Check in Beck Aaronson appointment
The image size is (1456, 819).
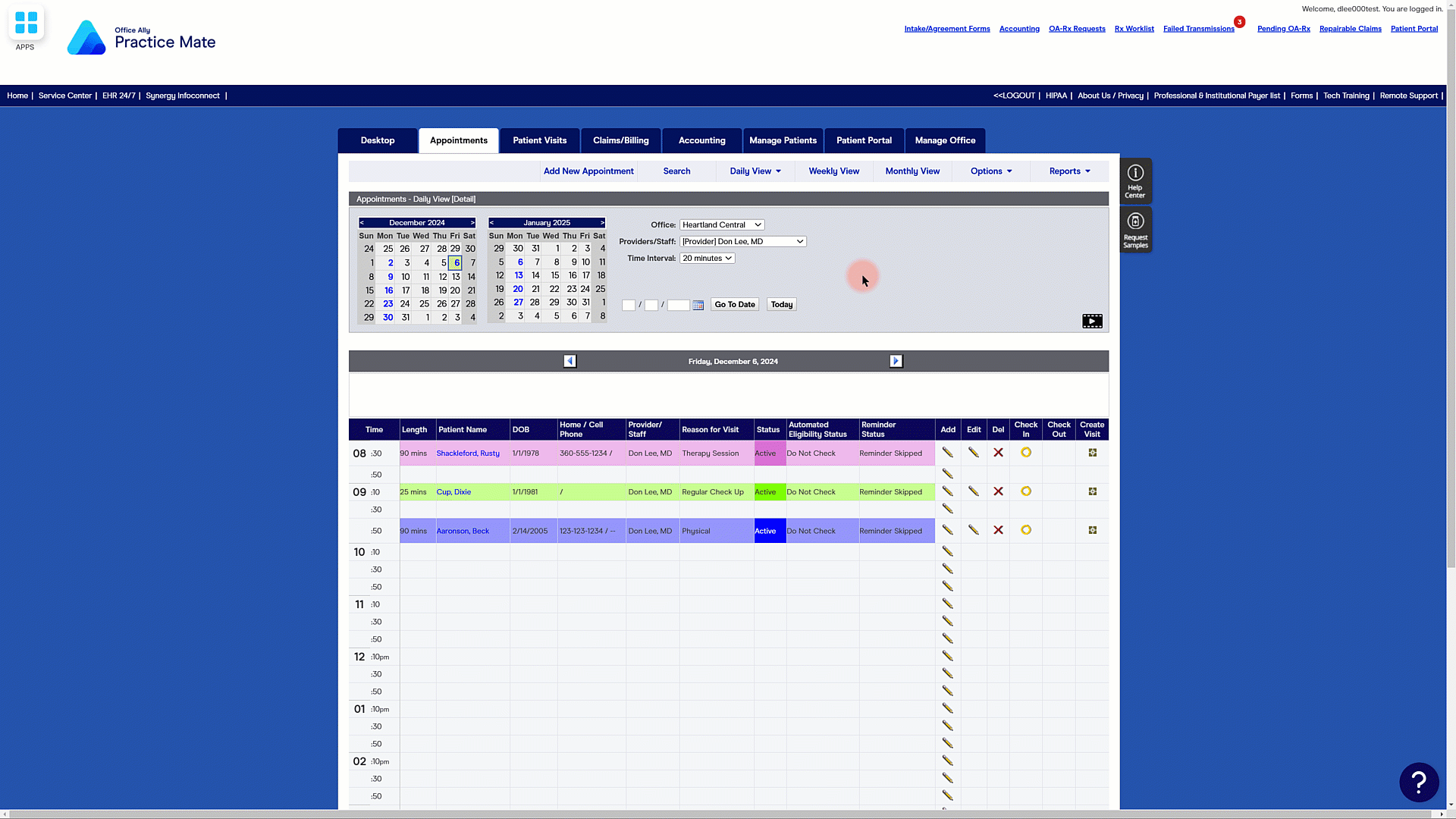tap(1025, 530)
